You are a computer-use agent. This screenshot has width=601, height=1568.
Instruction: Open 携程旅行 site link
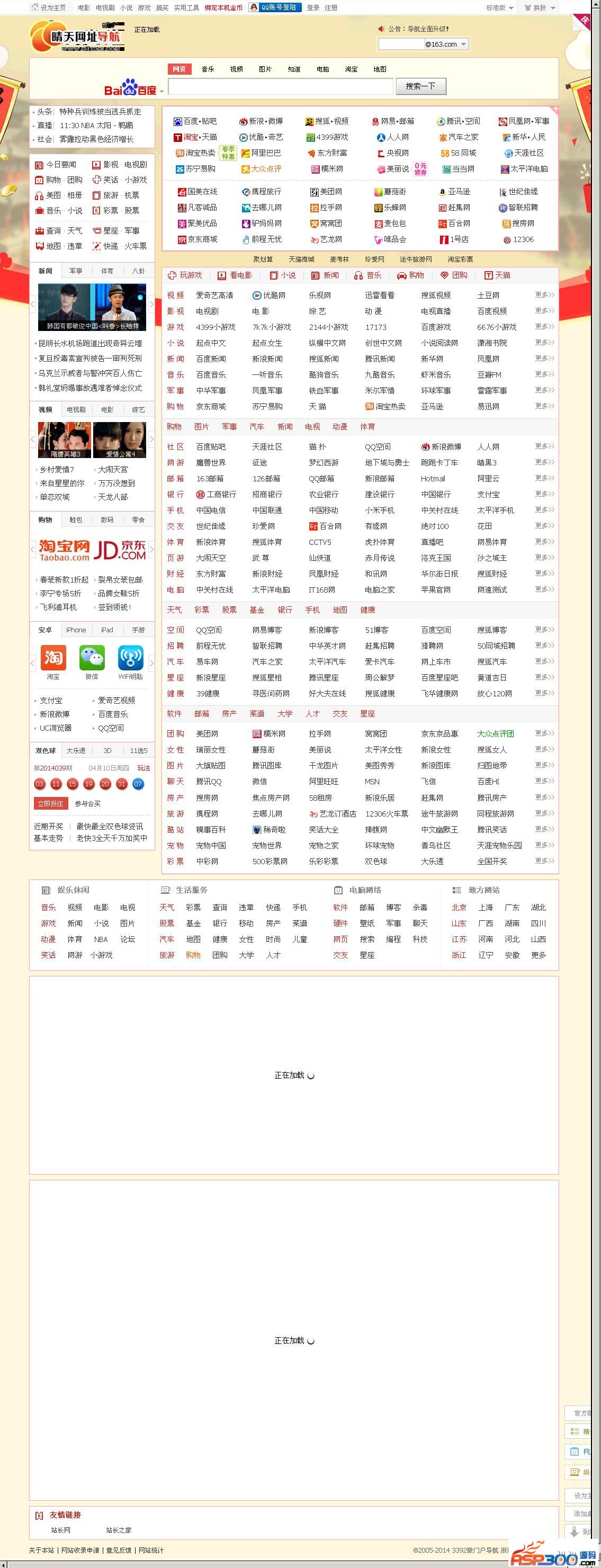pyautogui.click(x=261, y=192)
